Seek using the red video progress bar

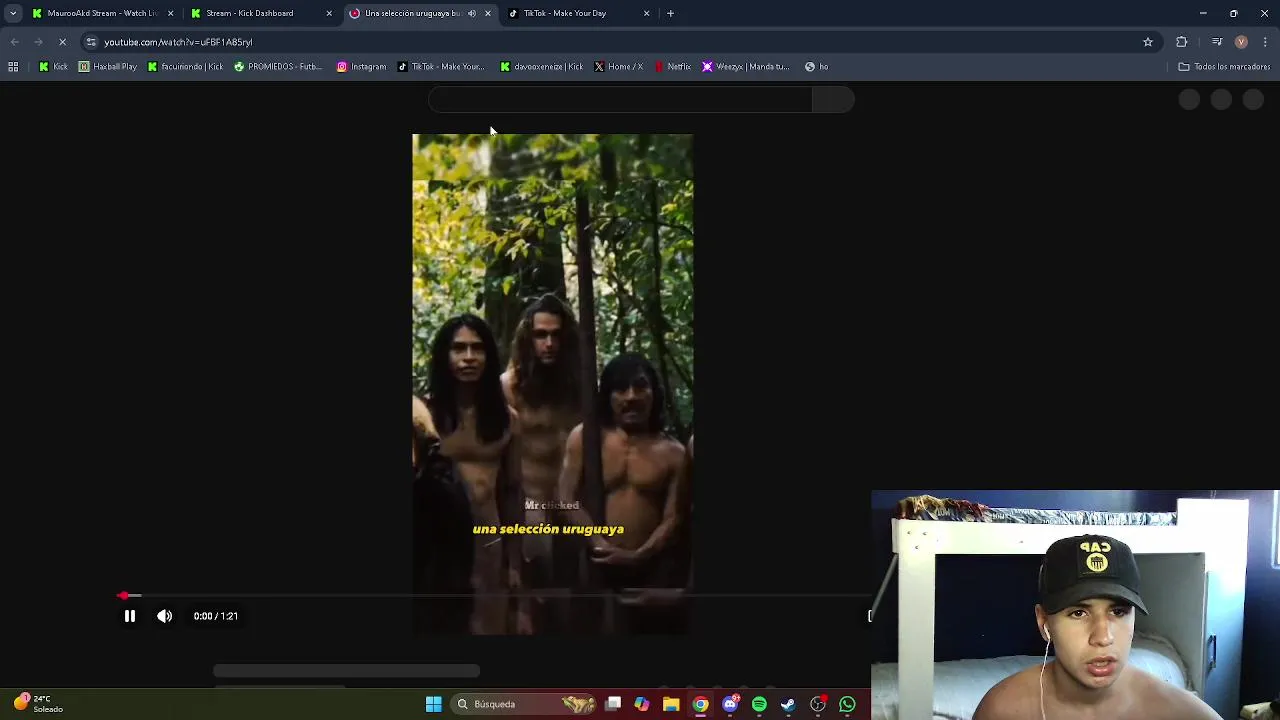[x=495, y=596]
